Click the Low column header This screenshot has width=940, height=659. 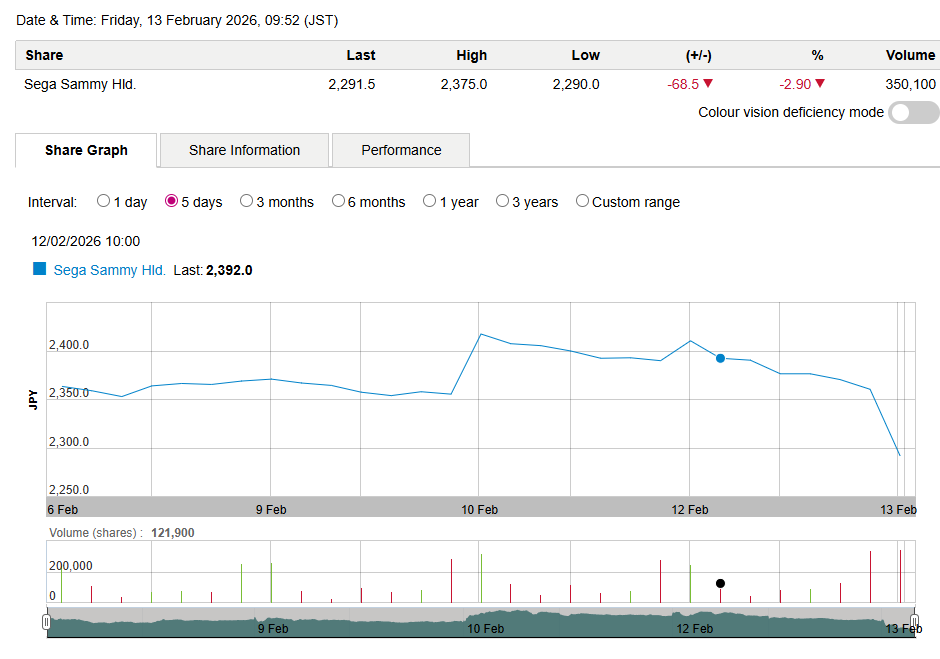(x=586, y=55)
